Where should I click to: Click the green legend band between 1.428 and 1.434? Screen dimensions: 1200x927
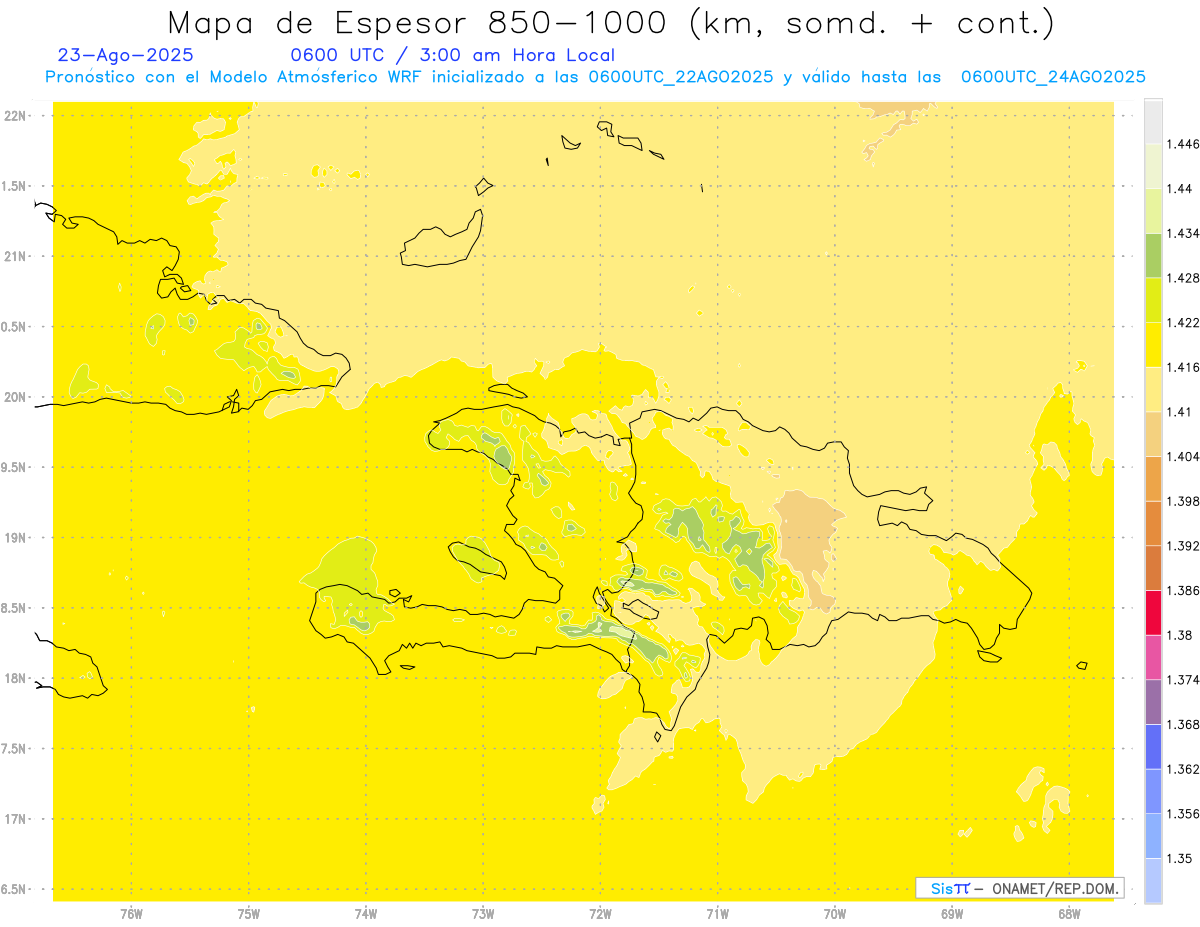click(1153, 256)
